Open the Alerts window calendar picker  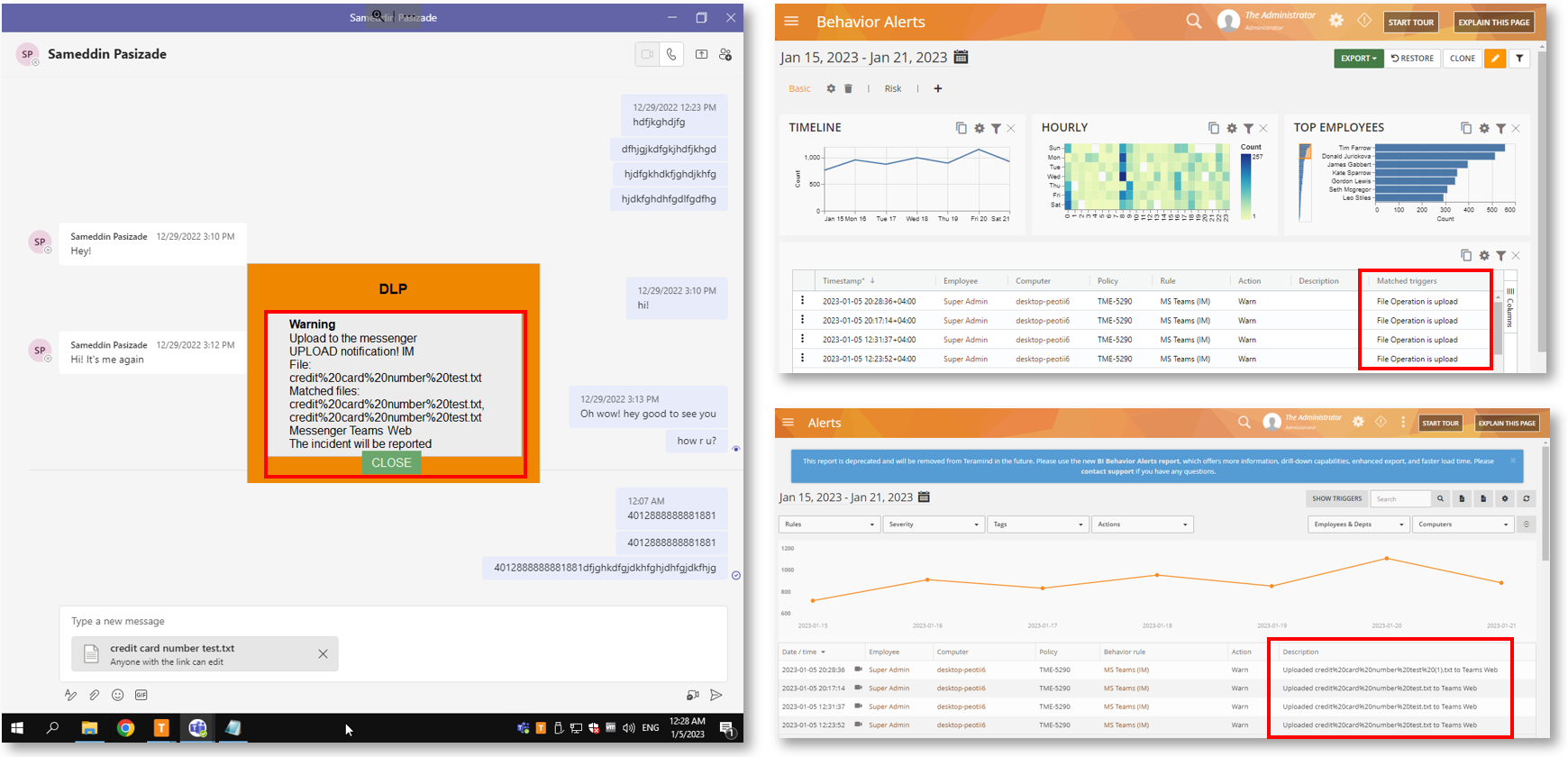click(924, 497)
